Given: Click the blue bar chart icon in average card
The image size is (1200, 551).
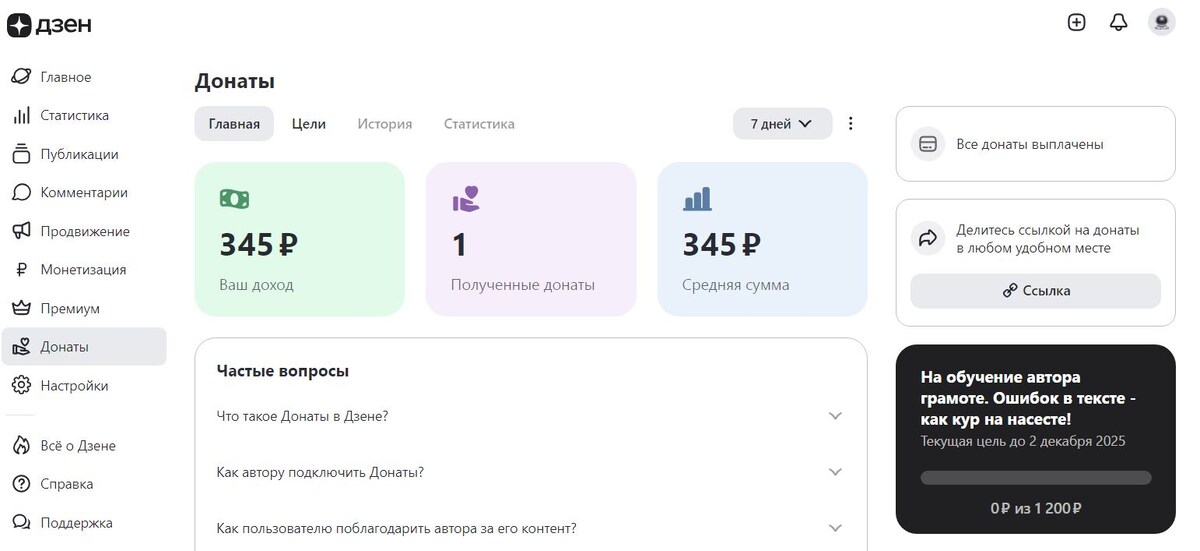Looking at the screenshot, I should pos(697,198).
